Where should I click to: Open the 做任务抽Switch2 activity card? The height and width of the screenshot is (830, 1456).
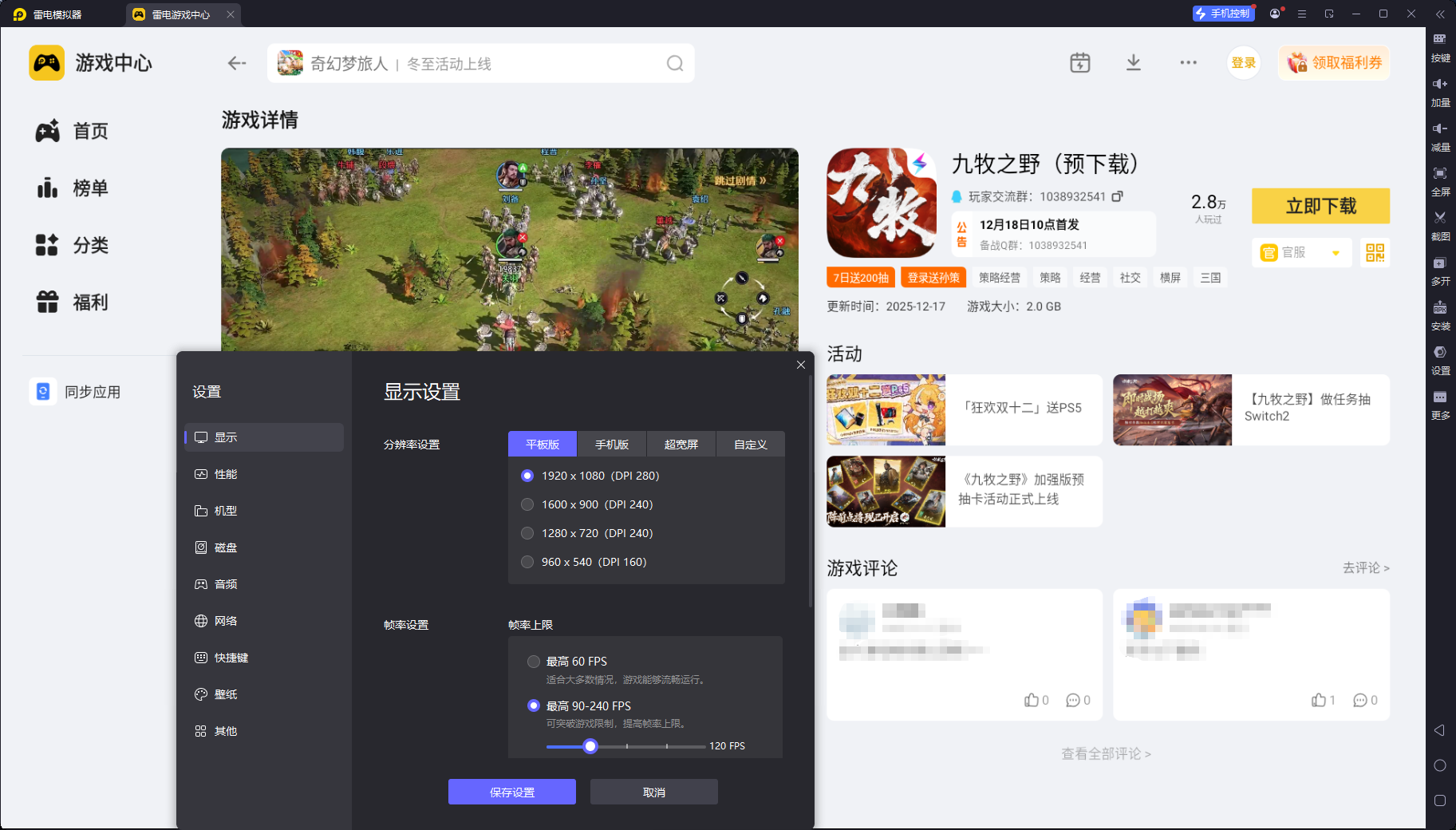1252,409
